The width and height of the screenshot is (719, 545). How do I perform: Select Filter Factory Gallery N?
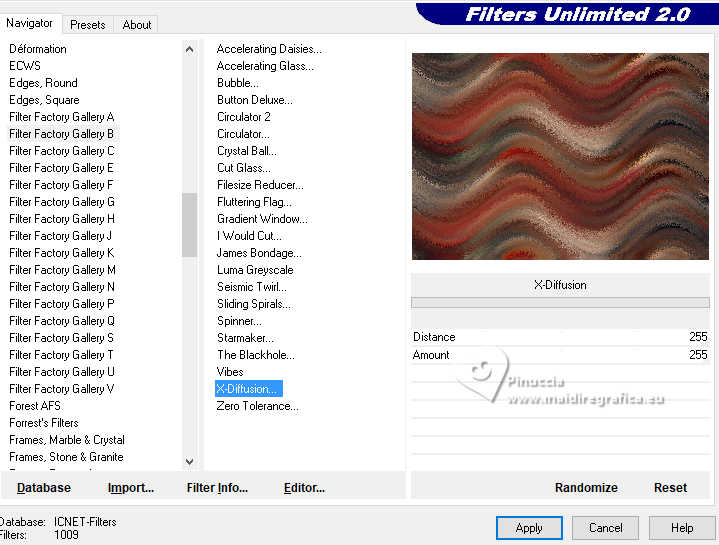point(61,286)
